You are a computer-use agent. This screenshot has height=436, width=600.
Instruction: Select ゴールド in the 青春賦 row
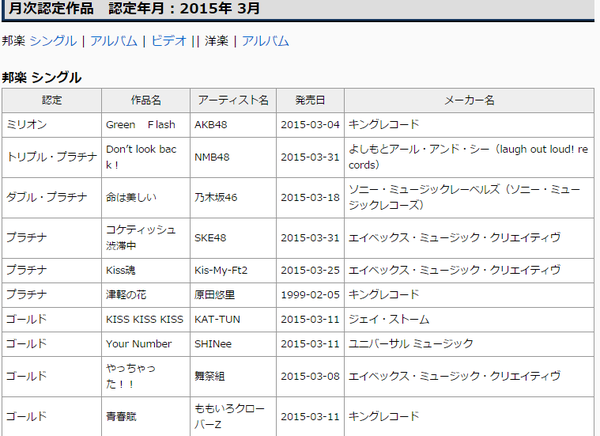pyautogui.click(x=52, y=416)
